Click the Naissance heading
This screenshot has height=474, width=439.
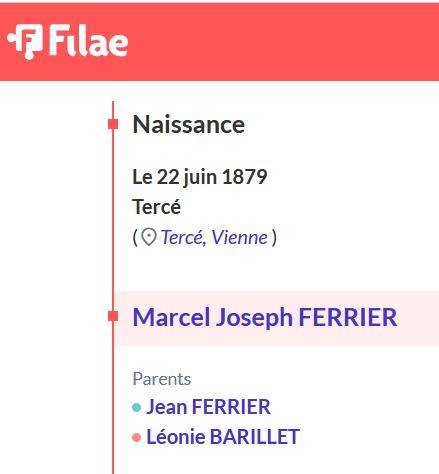pyautogui.click(x=189, y=124)
